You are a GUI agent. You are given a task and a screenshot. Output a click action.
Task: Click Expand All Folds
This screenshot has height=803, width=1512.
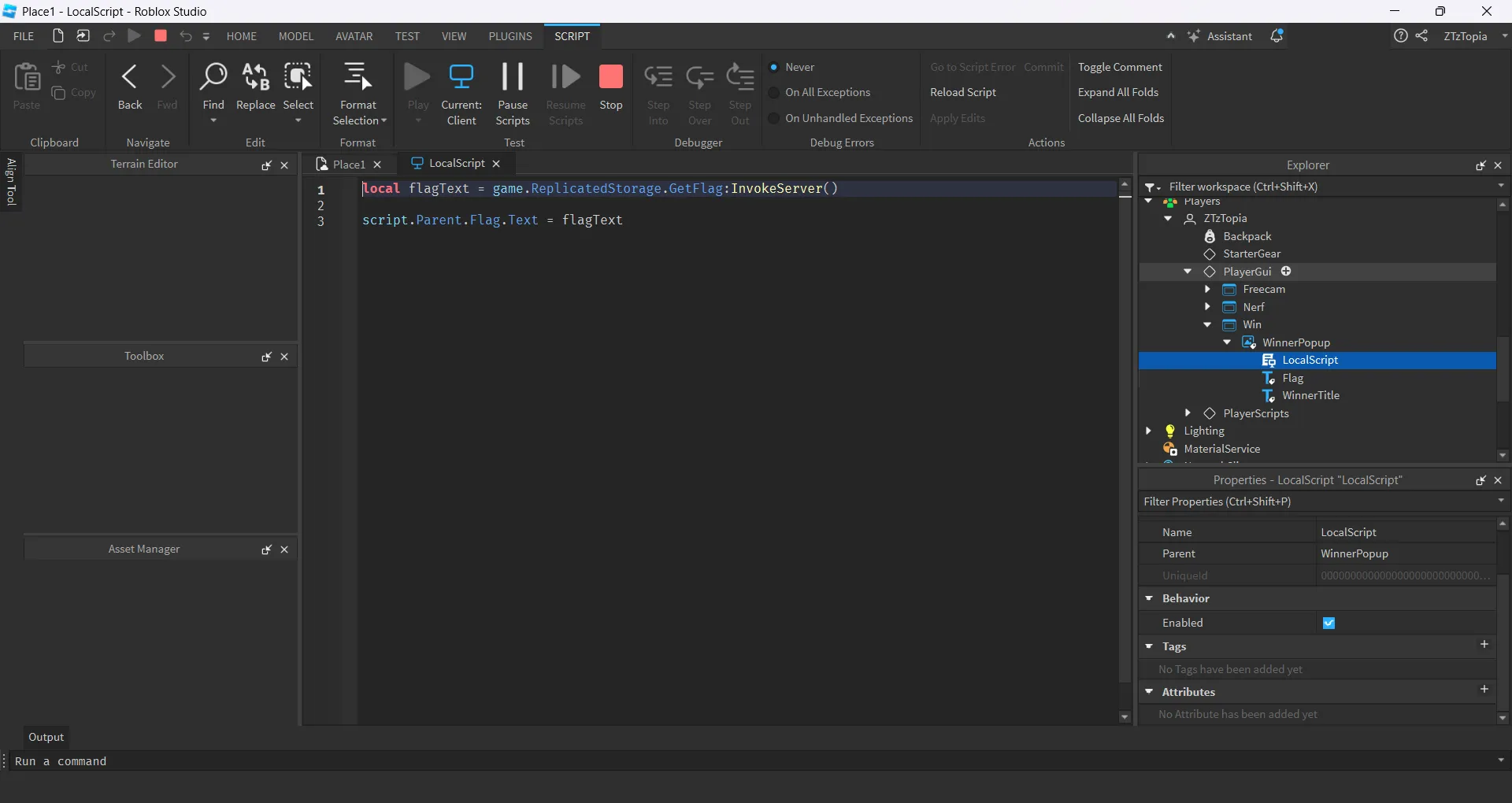(1118, 93)
